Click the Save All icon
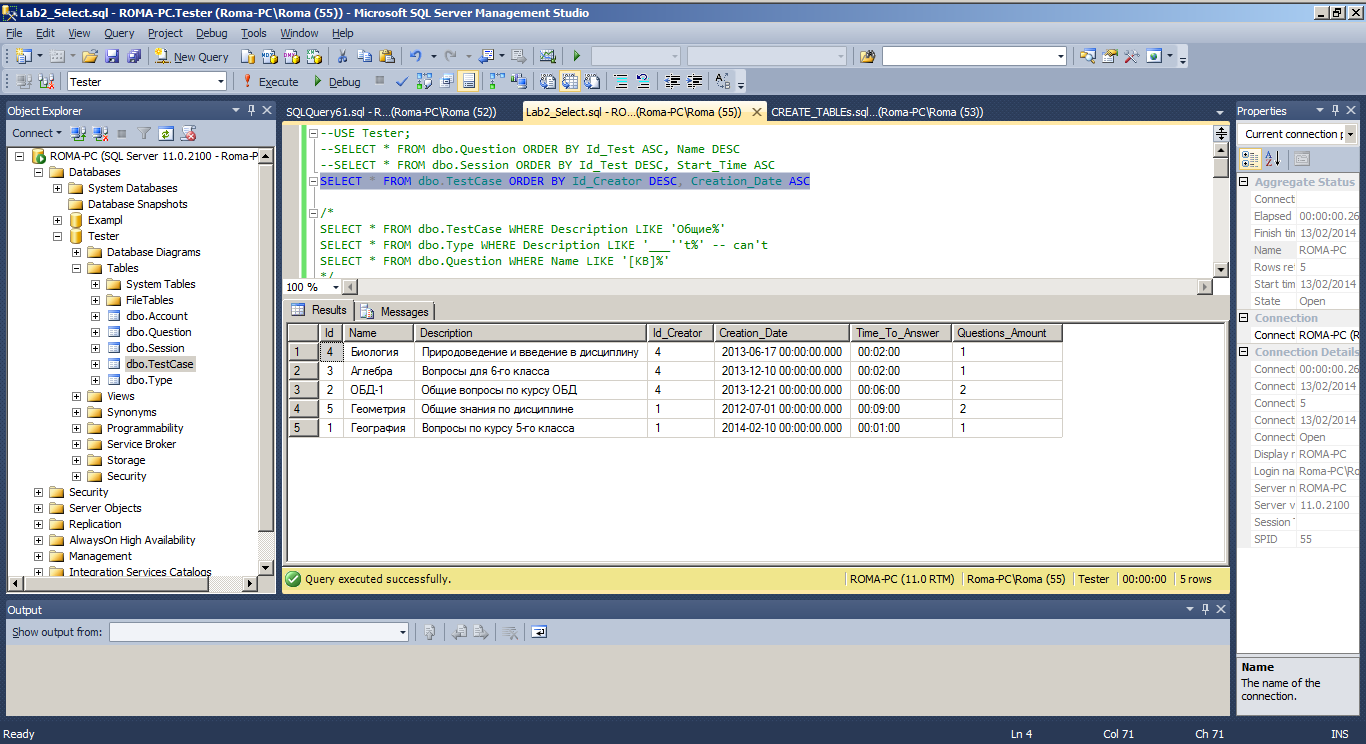Viewport: 1366px width, 744px height. coord(132,57)
